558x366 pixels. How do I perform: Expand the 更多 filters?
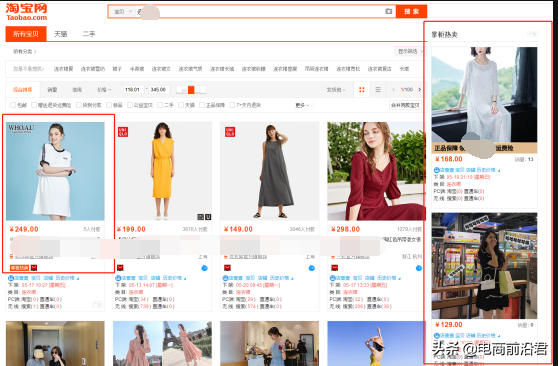tap(302, 105)
